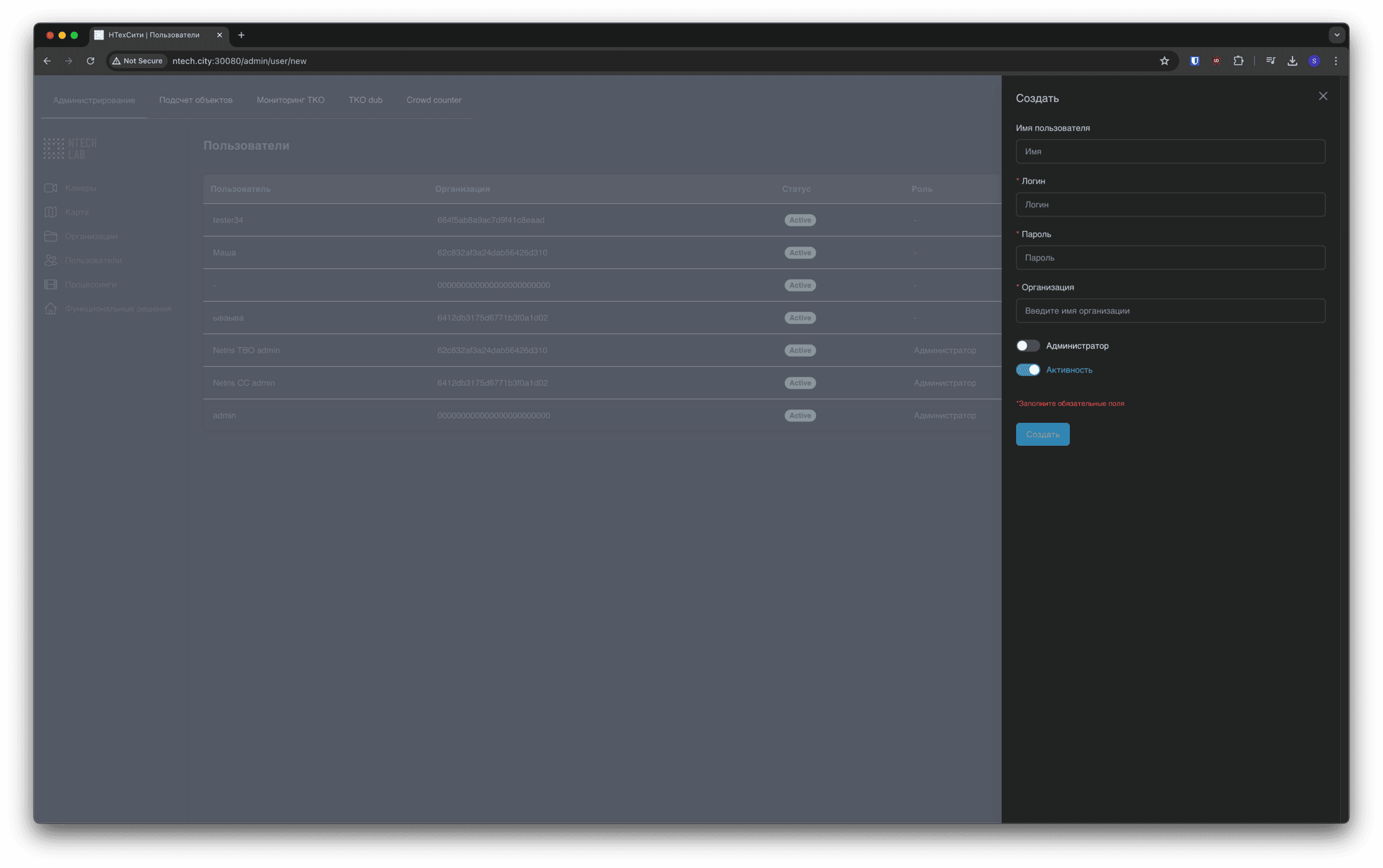Click the Map sidebar icon
Viewport: 1383px width, 868px height.
51,212
